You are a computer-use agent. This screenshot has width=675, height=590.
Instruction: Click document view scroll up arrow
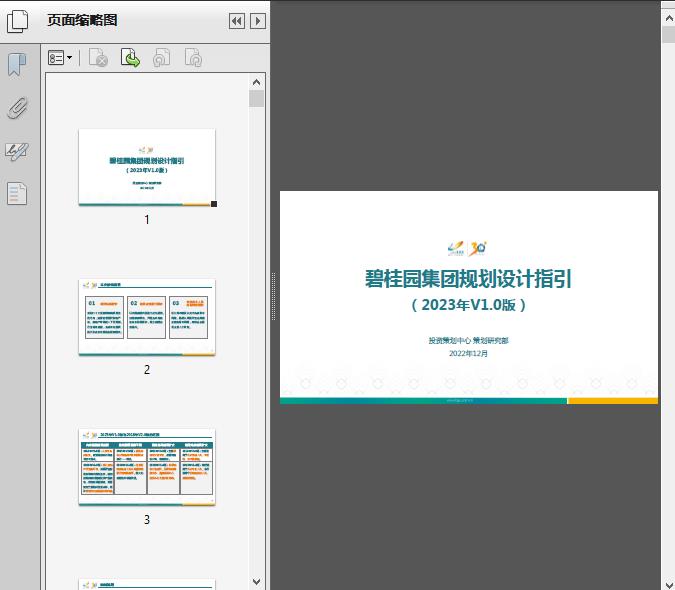pyautogui.click(x=669, y=19)
